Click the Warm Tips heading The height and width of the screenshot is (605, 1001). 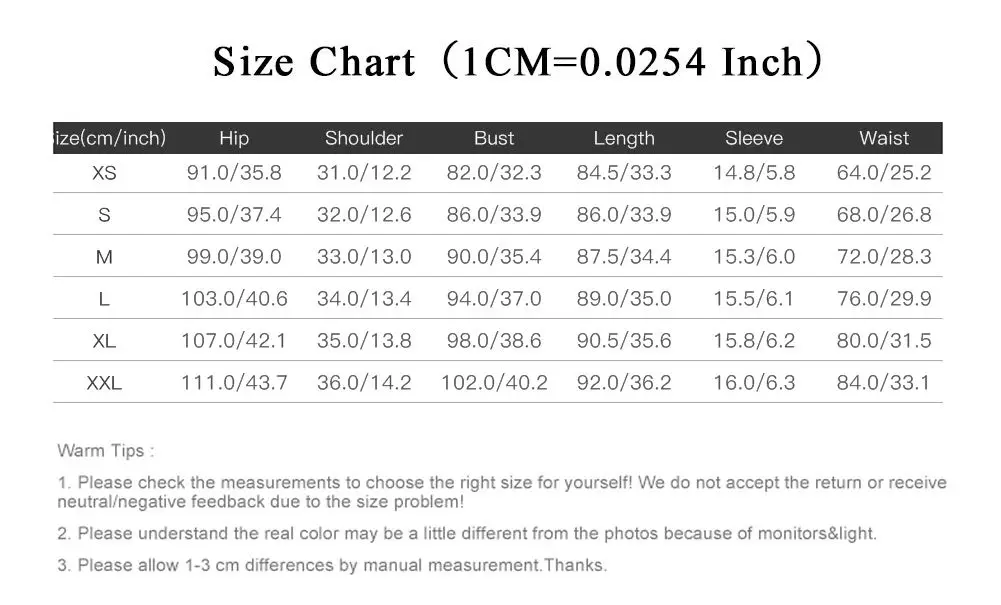click(106, 451)
